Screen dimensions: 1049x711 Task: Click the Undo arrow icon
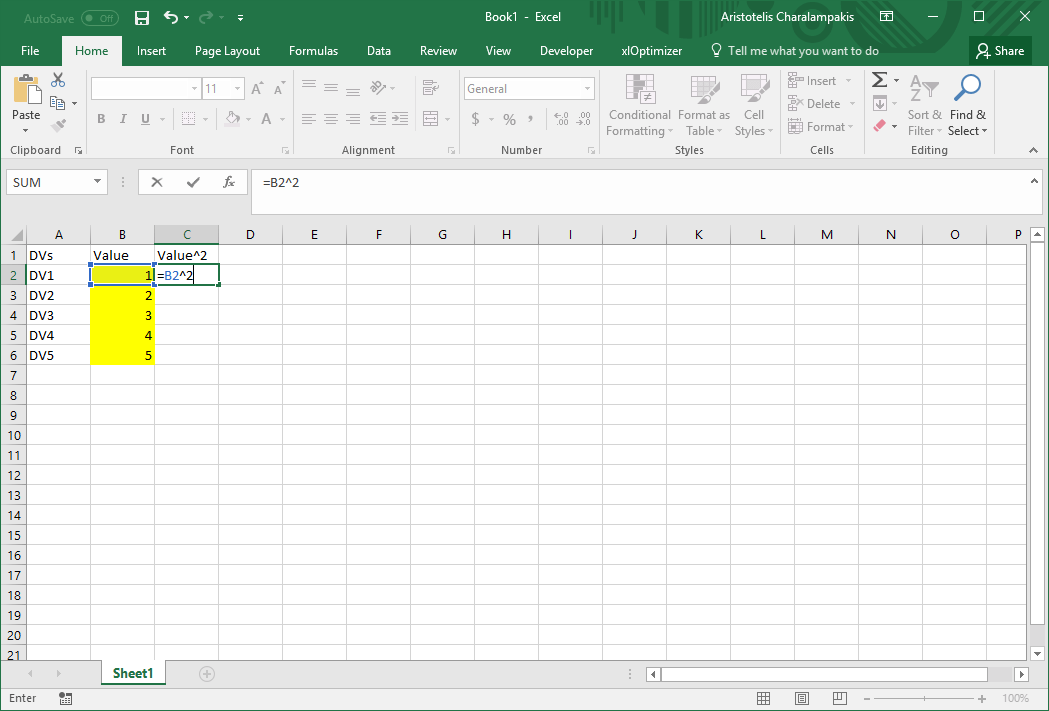point(170,17)
